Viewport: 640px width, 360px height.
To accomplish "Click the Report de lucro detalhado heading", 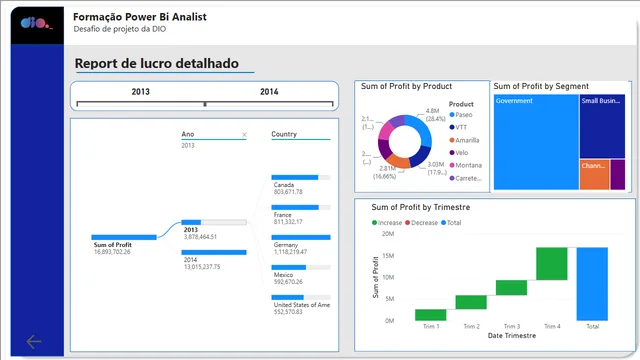I will (x=157, y=63).
